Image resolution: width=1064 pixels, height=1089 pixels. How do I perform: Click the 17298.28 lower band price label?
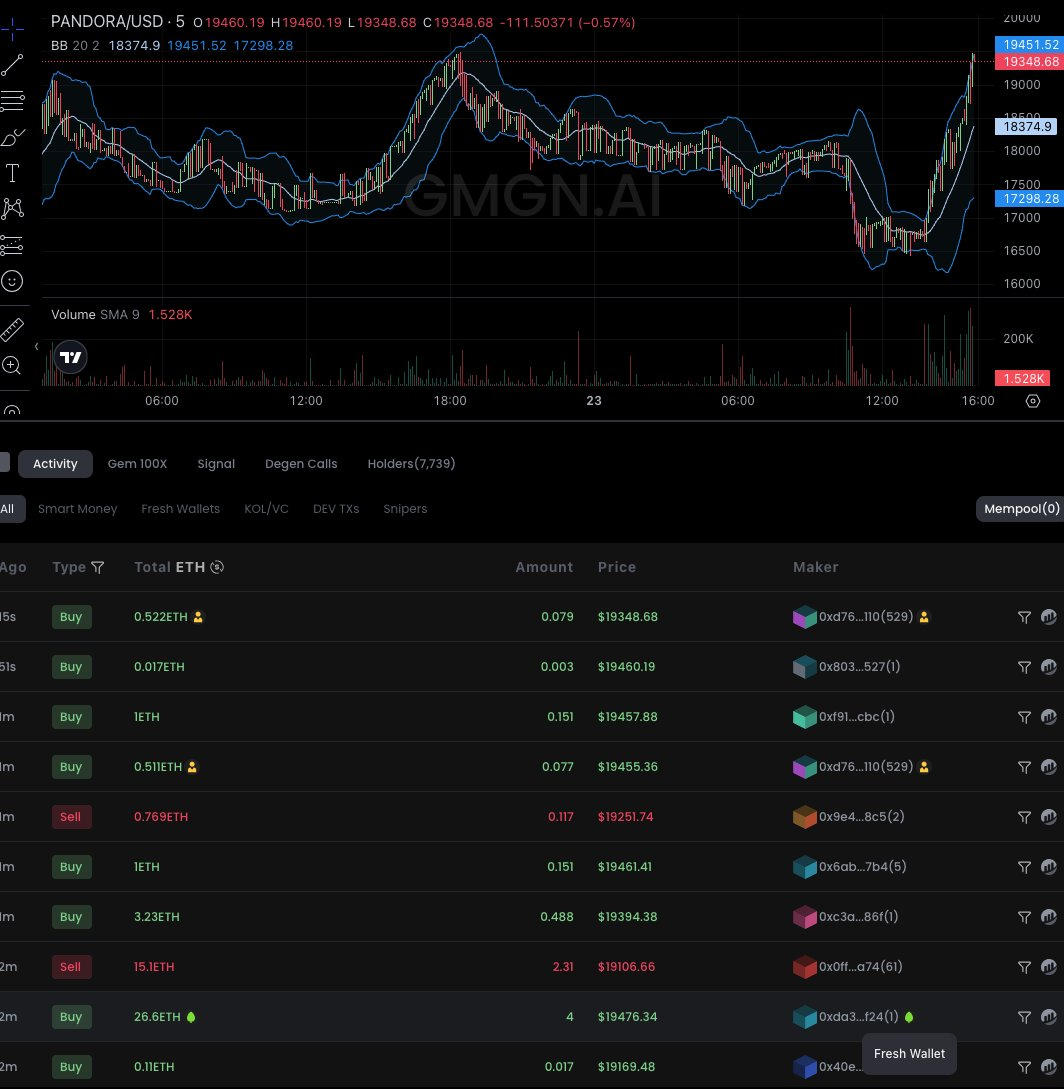[1029, 199]
